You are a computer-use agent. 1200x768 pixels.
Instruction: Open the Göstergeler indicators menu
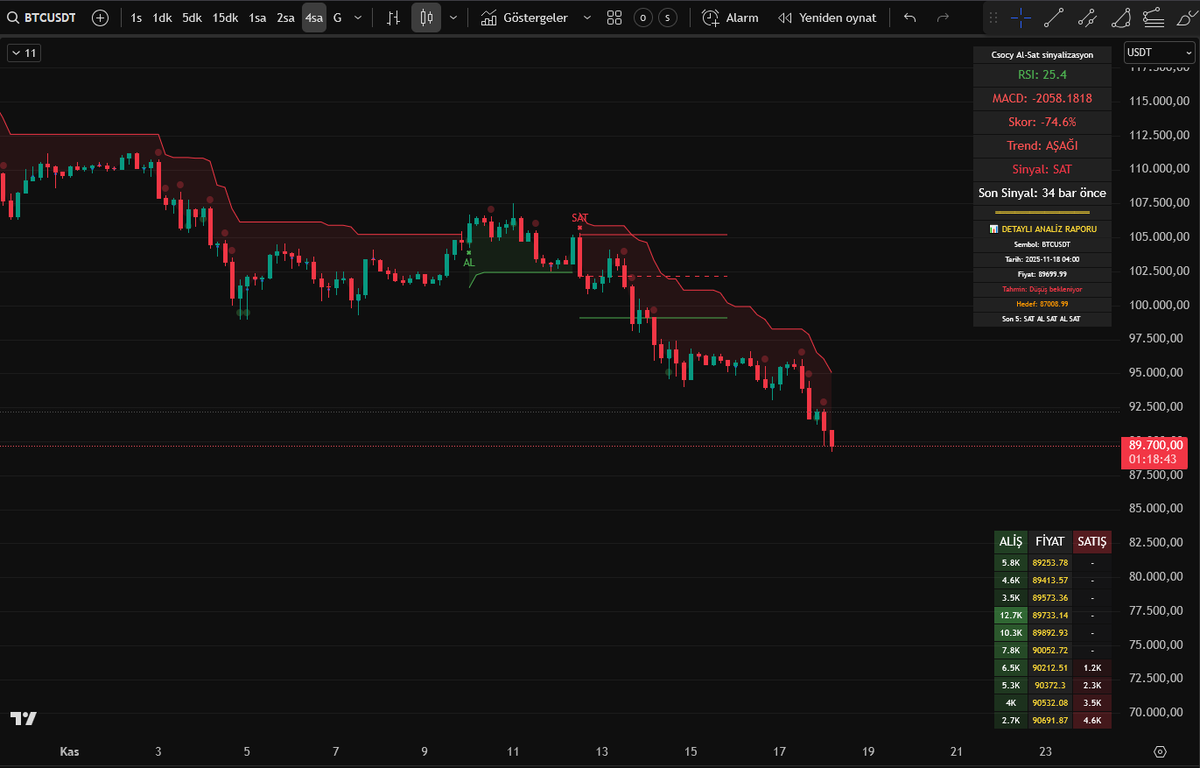[x=524, y=18]
